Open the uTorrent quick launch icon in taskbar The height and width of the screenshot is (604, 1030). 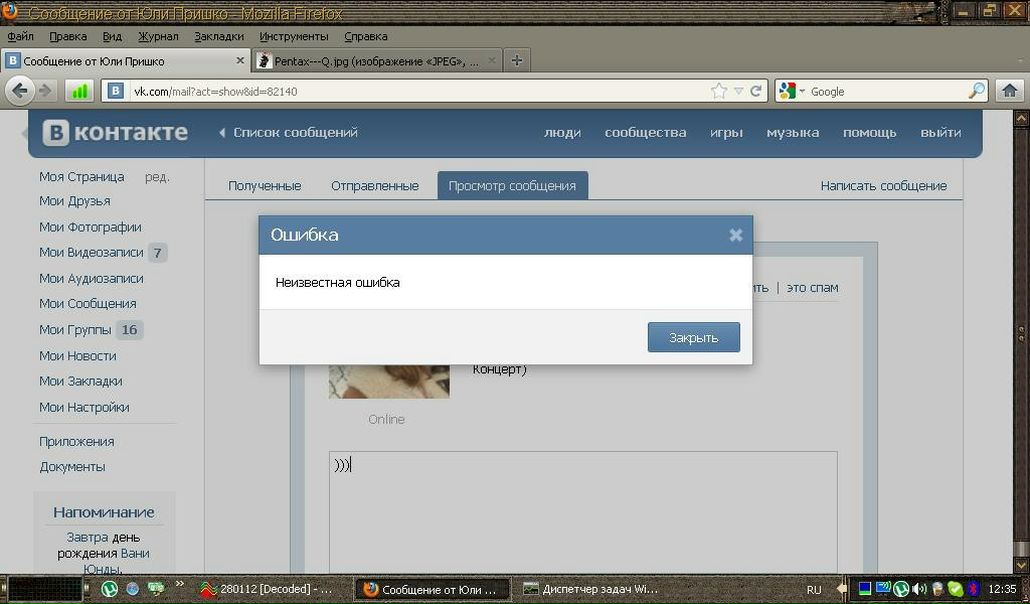pyautogui.click(x=110, y=589)
